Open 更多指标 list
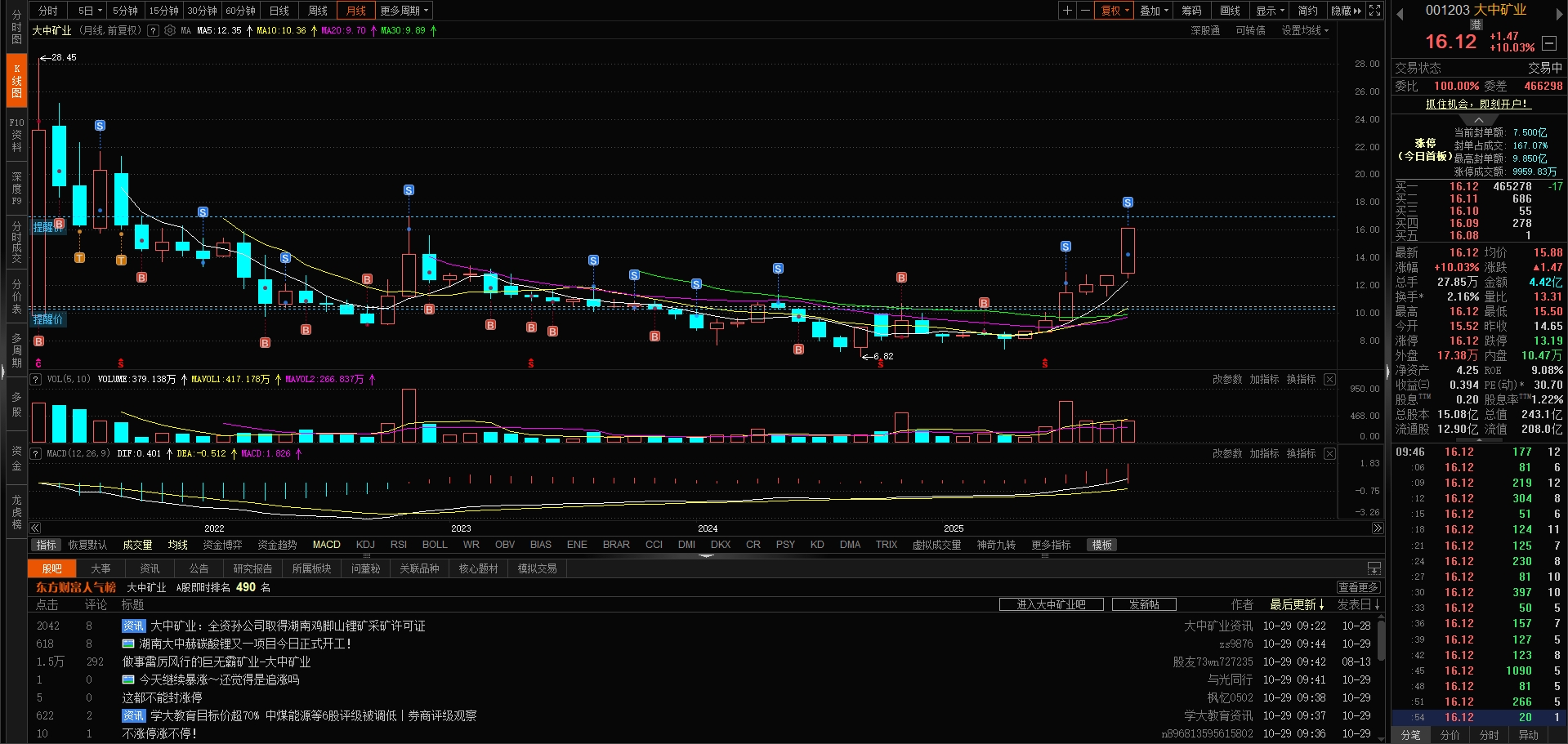 click(x=1051, y=545)
